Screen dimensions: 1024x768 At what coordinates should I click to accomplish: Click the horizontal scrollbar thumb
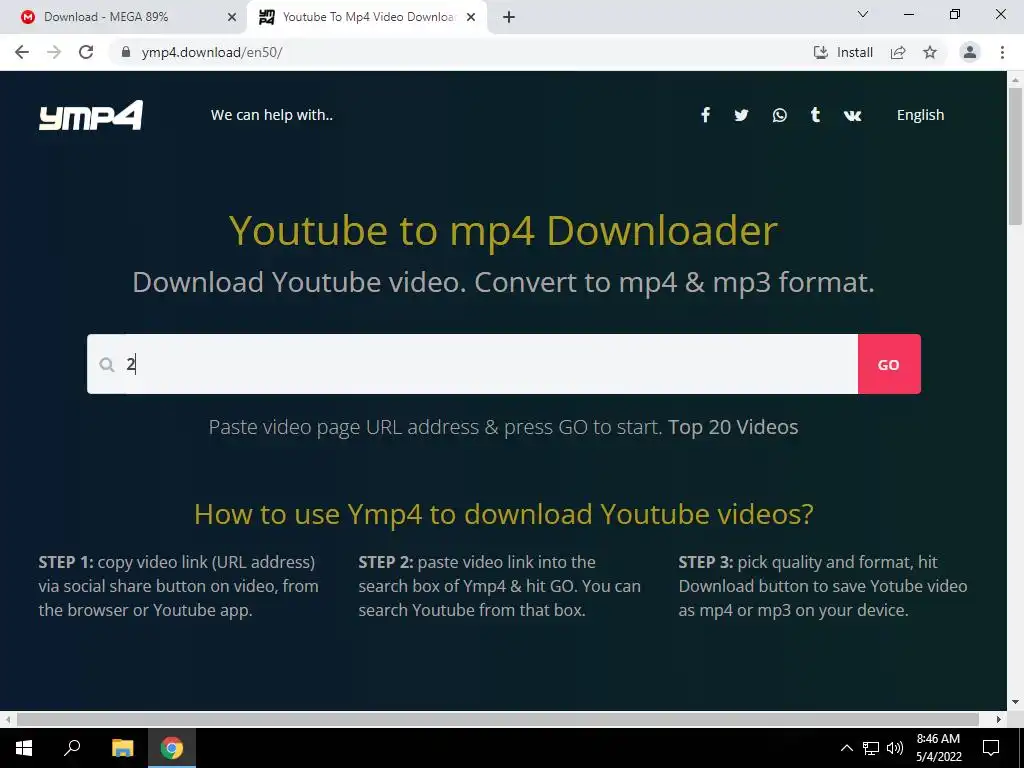pyautogui.click(x=498, y=719)
